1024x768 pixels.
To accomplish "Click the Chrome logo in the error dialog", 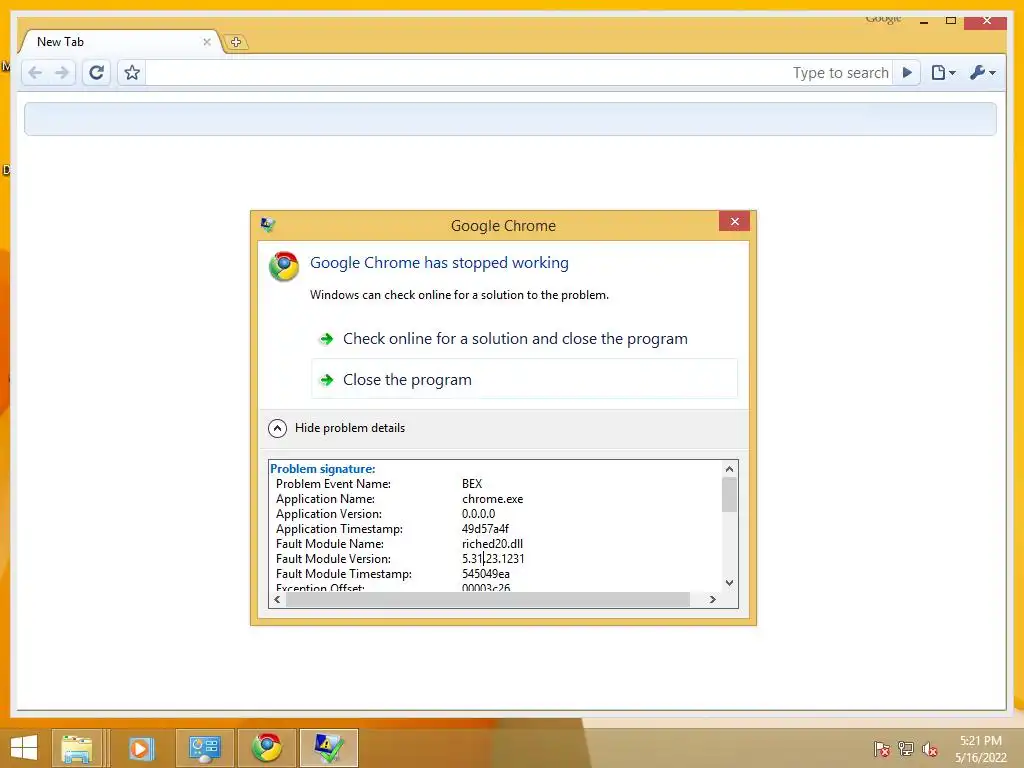I will 284,266.
